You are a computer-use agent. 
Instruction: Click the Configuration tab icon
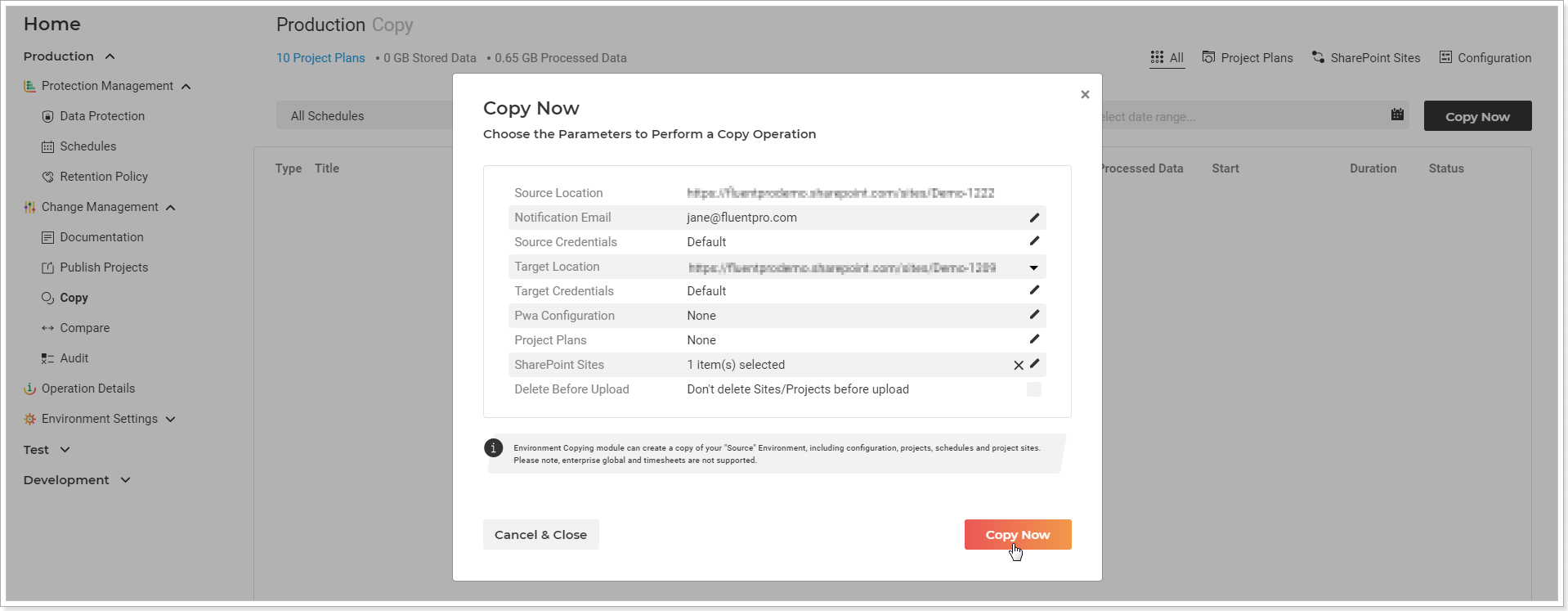[x=1445, y=57]
